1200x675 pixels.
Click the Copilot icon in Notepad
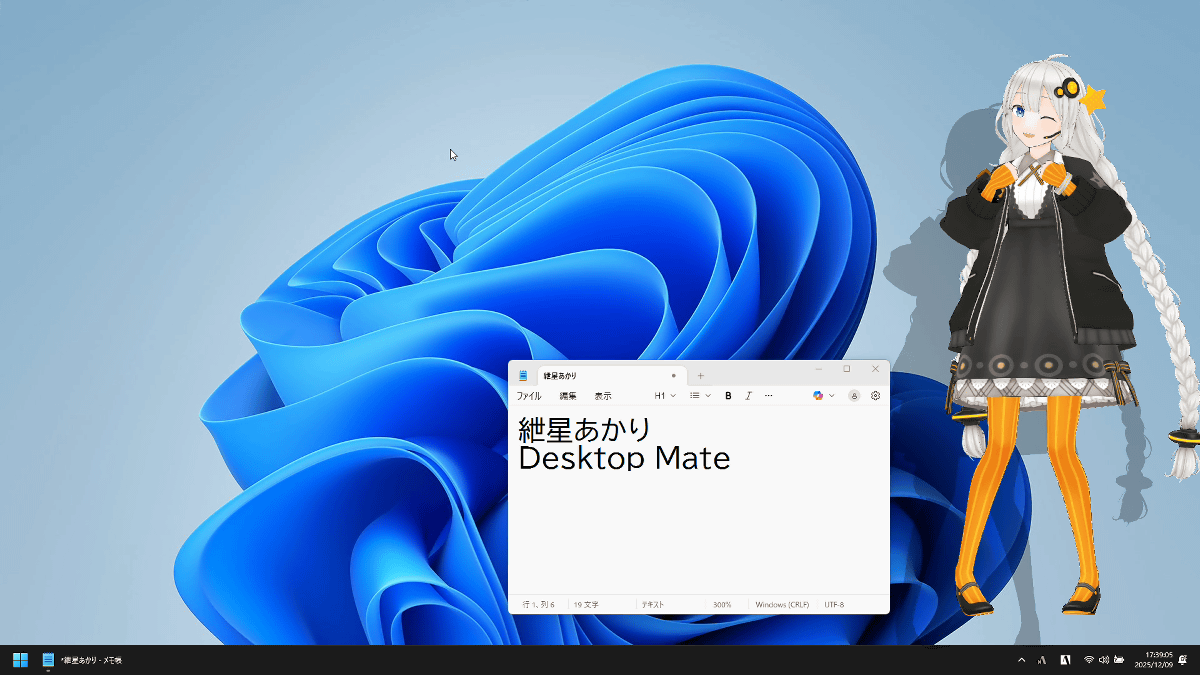(818, 396)
